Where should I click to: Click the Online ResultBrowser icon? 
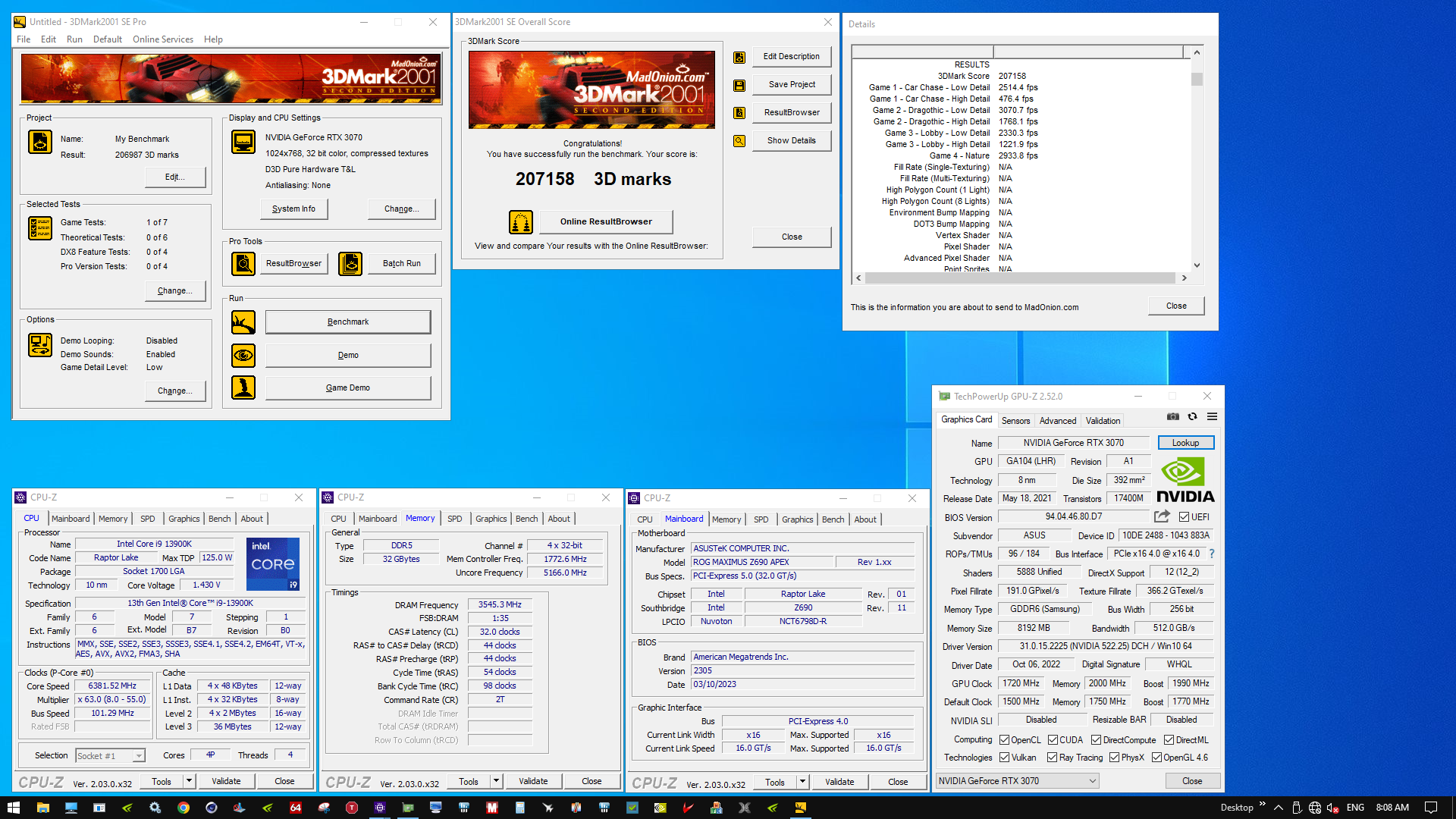coord(521,222)
